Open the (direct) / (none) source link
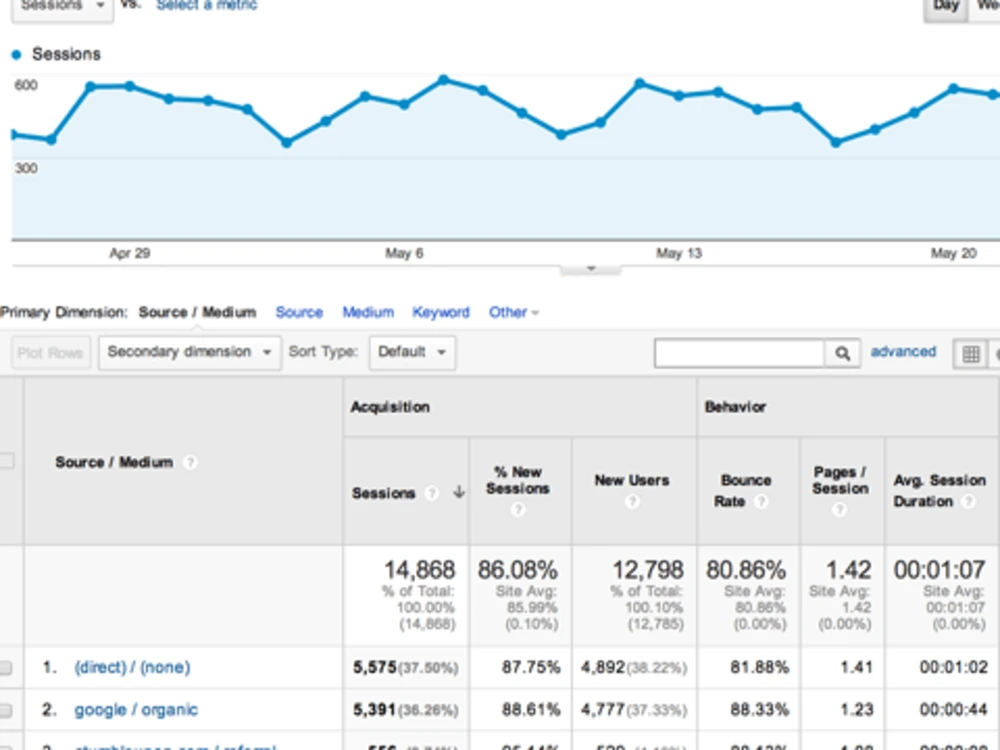The height and width of the screenshot is (750, 1000). point(132,667)
